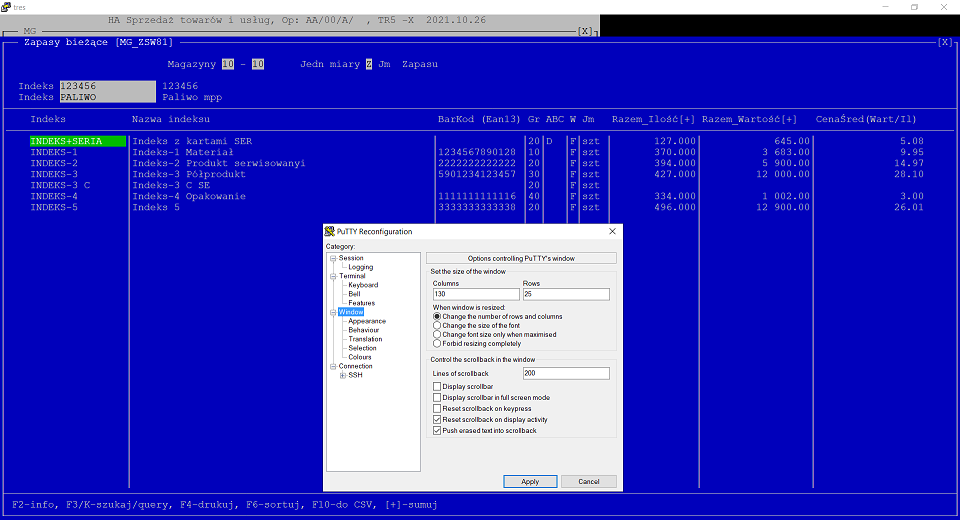The image size is (960, 520).
Task: Click the Indeks field containing 123456
Action: pos(108,86)
